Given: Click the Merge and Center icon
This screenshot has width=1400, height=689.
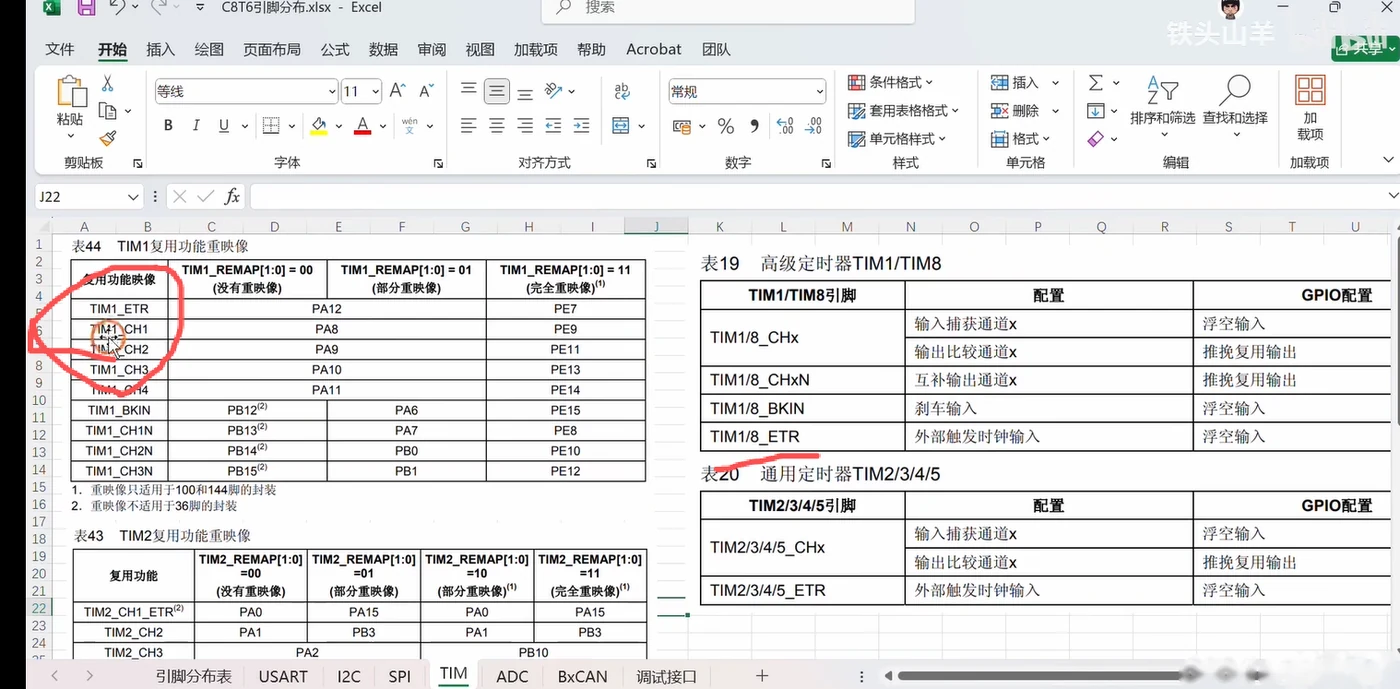Looking at the screenshot, I should tap(620, 126).
